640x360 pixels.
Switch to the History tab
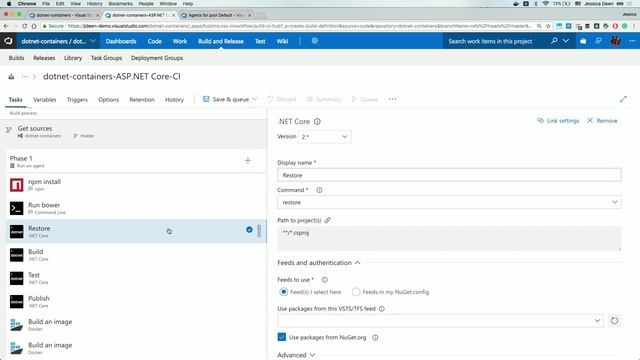174,100
